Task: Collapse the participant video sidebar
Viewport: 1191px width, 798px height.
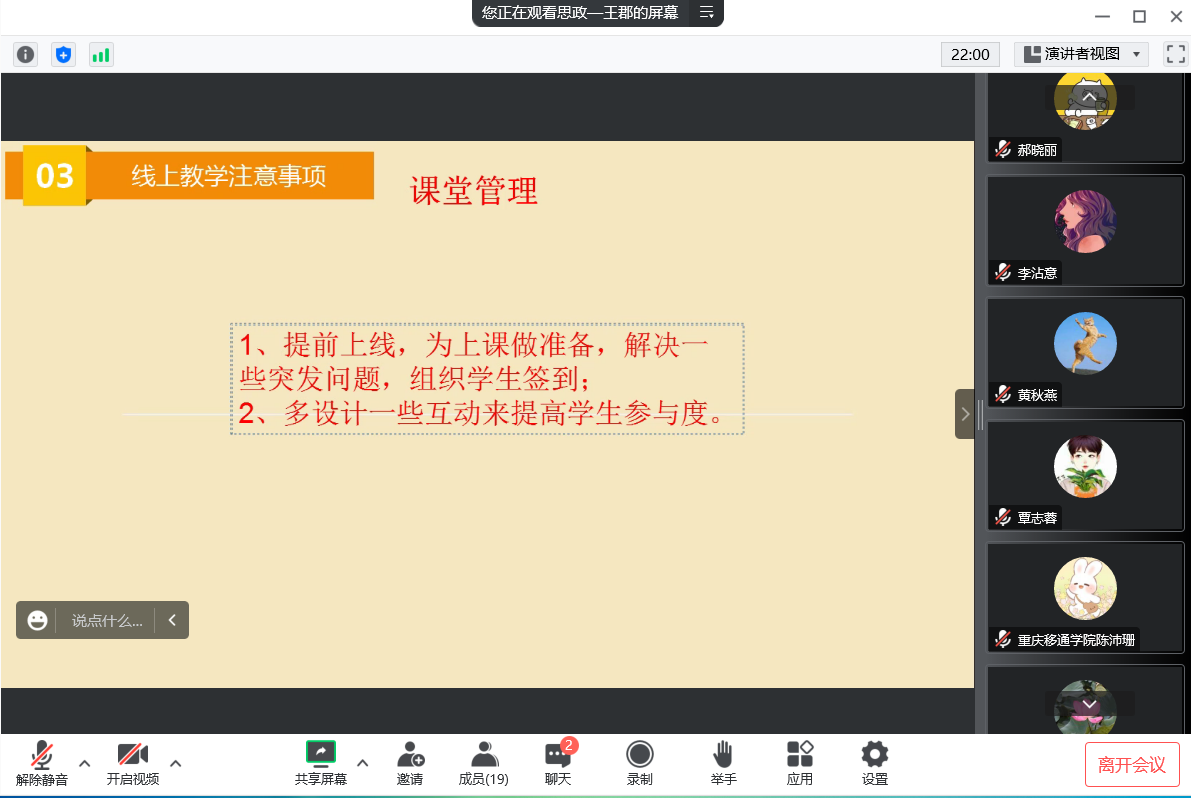Action: click(x=965, y=414)
